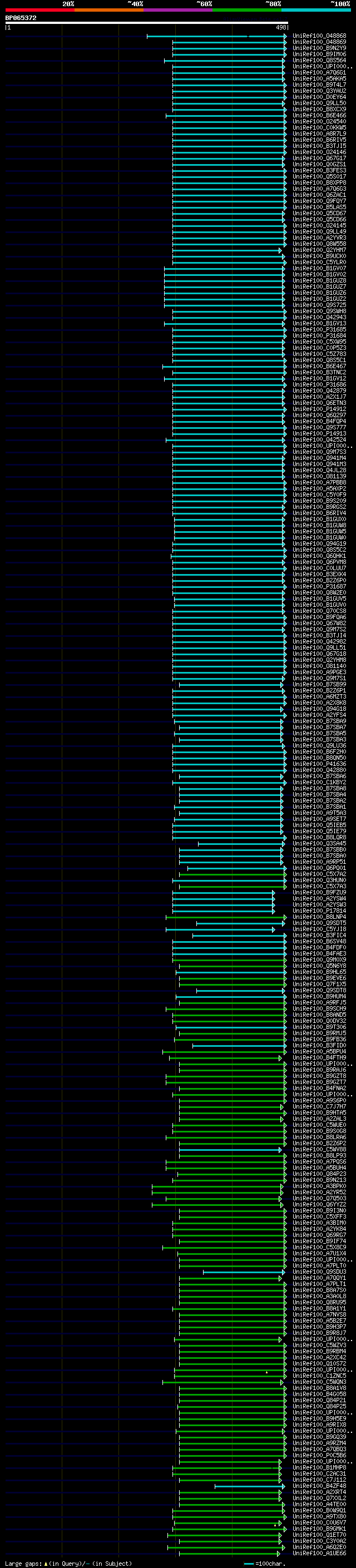
Task: Click the 498 query end position
Action: [x=280, y=27]
